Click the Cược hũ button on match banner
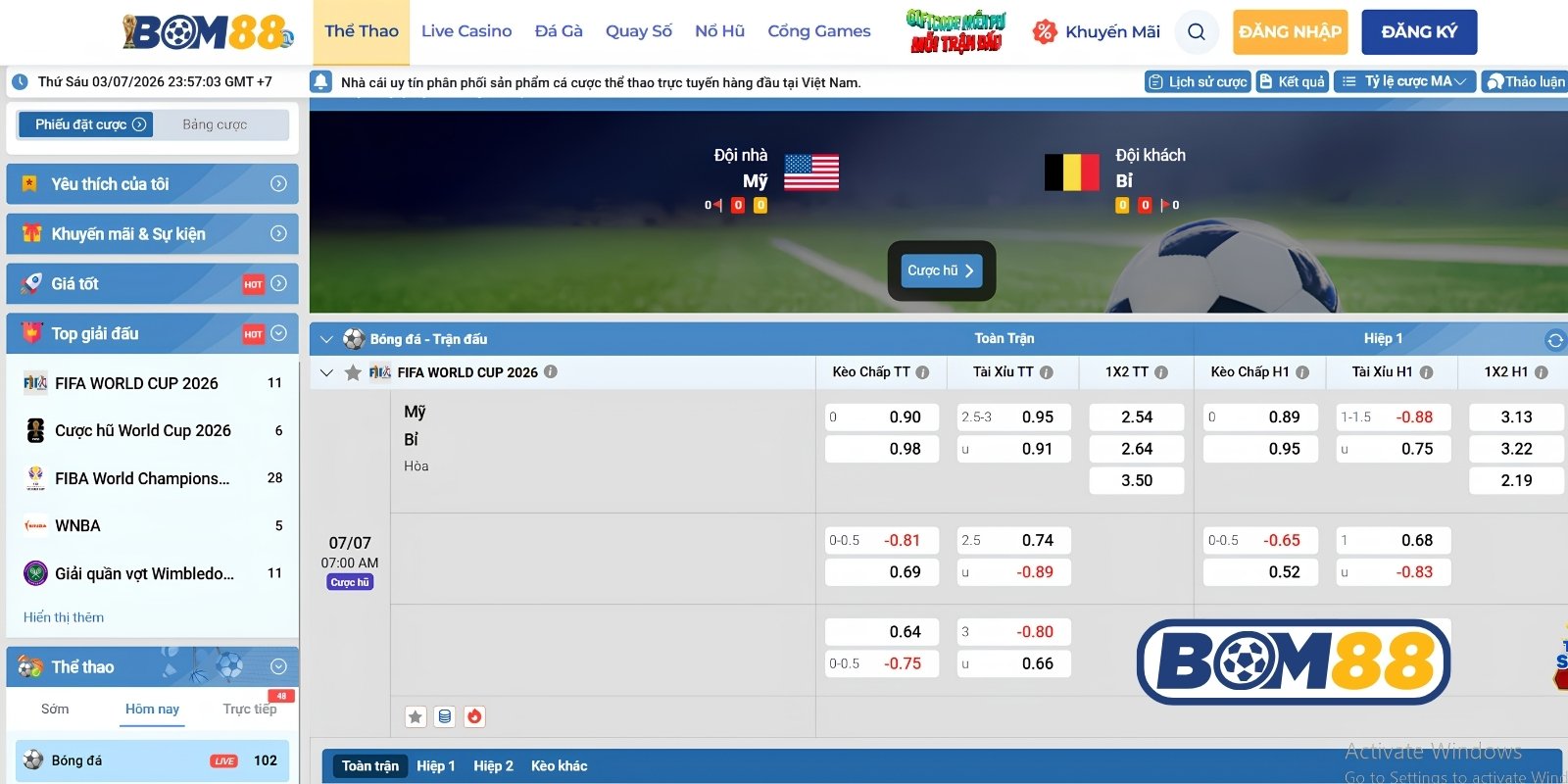Screen dimensions: 1568x784 942,270
